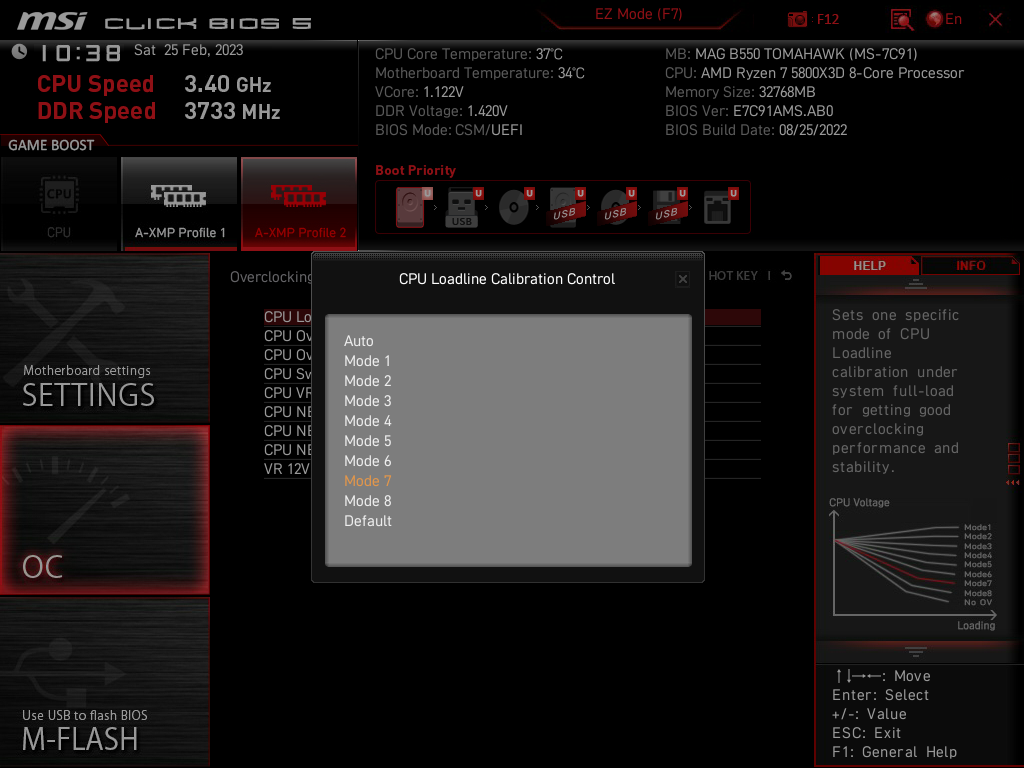Select the USB hard disk boot icon
This screenshot has width=1024, height=768.
point(566,207)
